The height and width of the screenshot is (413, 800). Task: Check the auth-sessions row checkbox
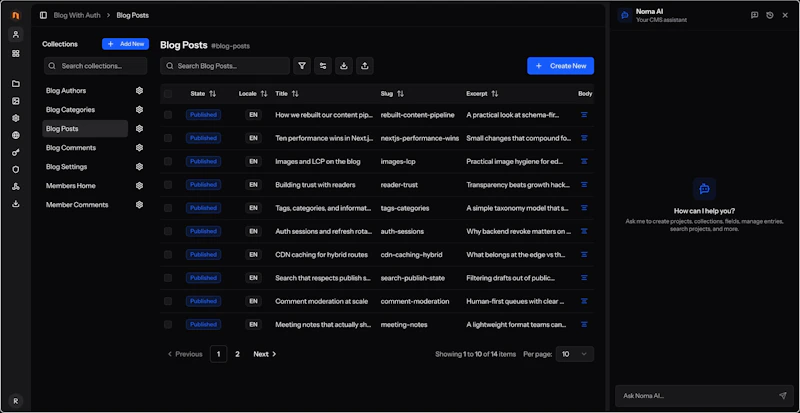(168, 231)
